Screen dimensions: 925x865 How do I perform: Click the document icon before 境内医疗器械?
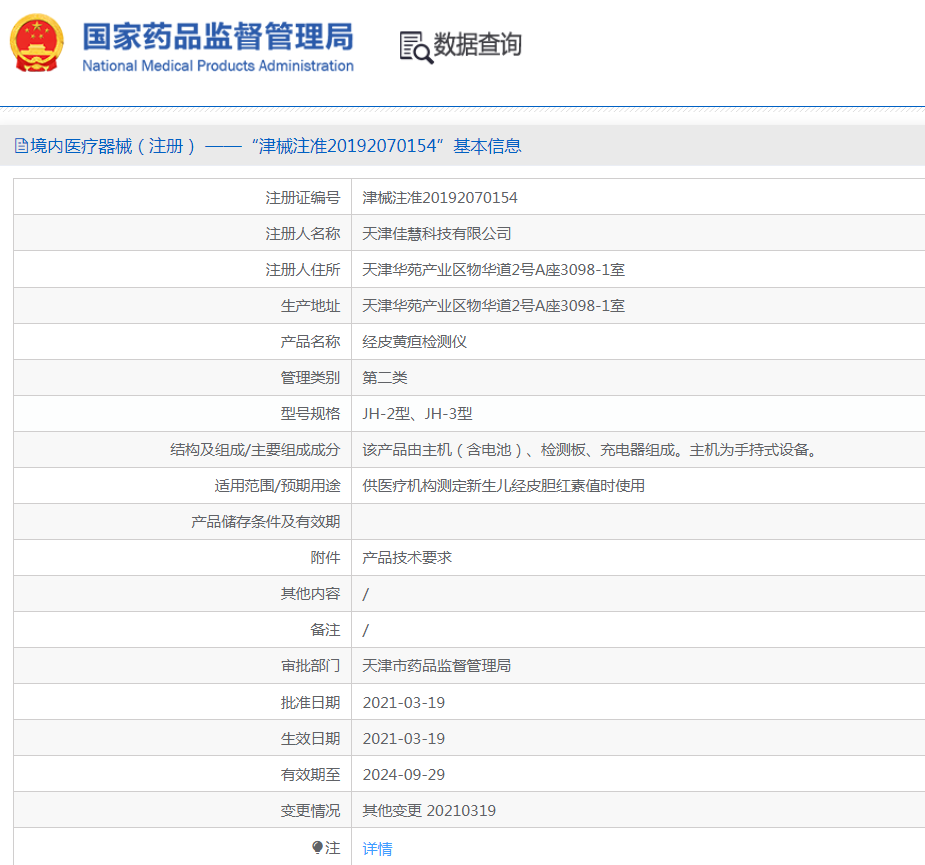click(21, 146)
